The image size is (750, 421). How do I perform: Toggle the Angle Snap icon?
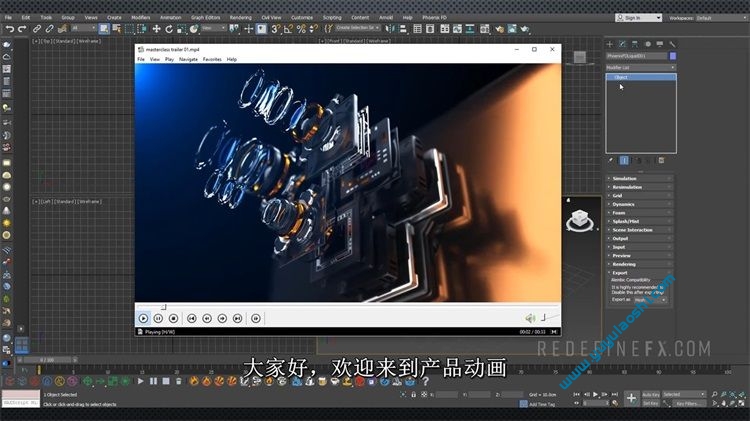pyautogui.click(x=288, y=29)
